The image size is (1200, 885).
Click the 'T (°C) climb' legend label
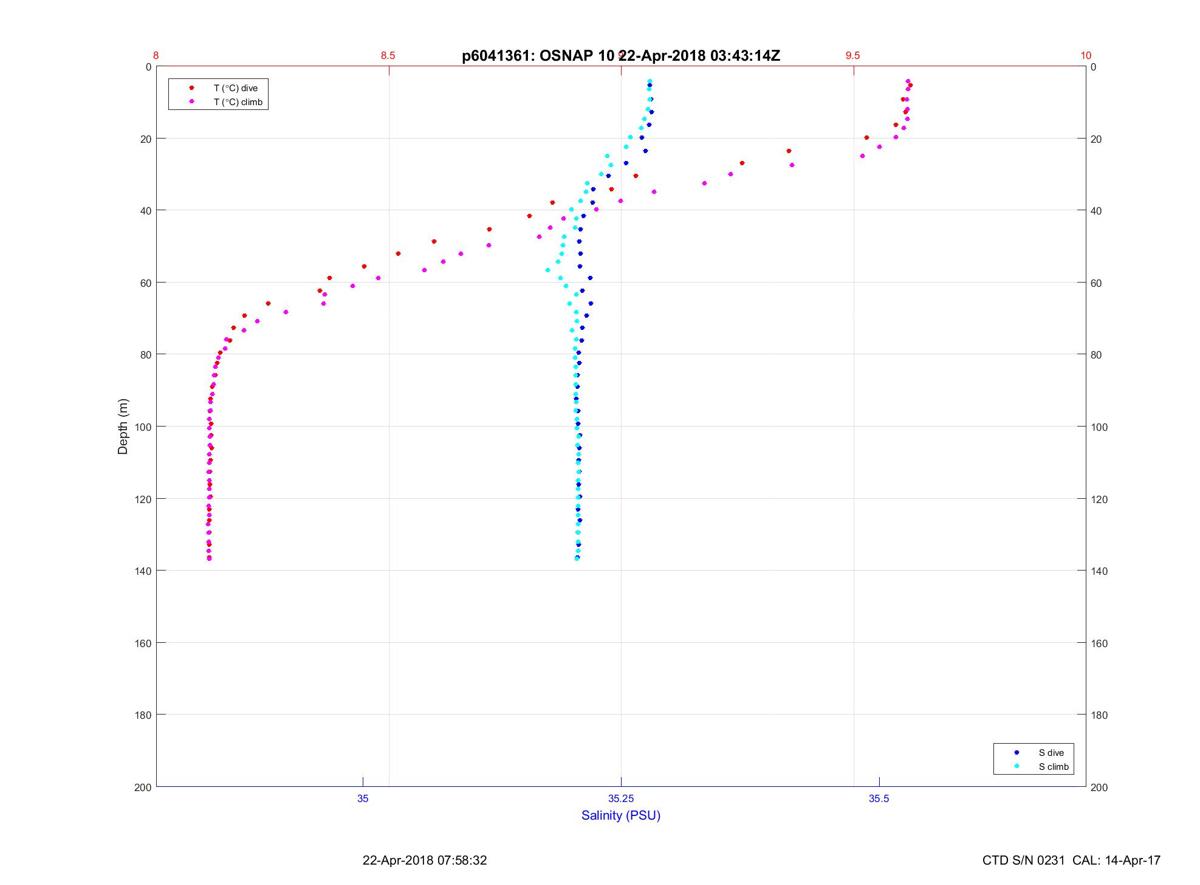pos(238,102)
